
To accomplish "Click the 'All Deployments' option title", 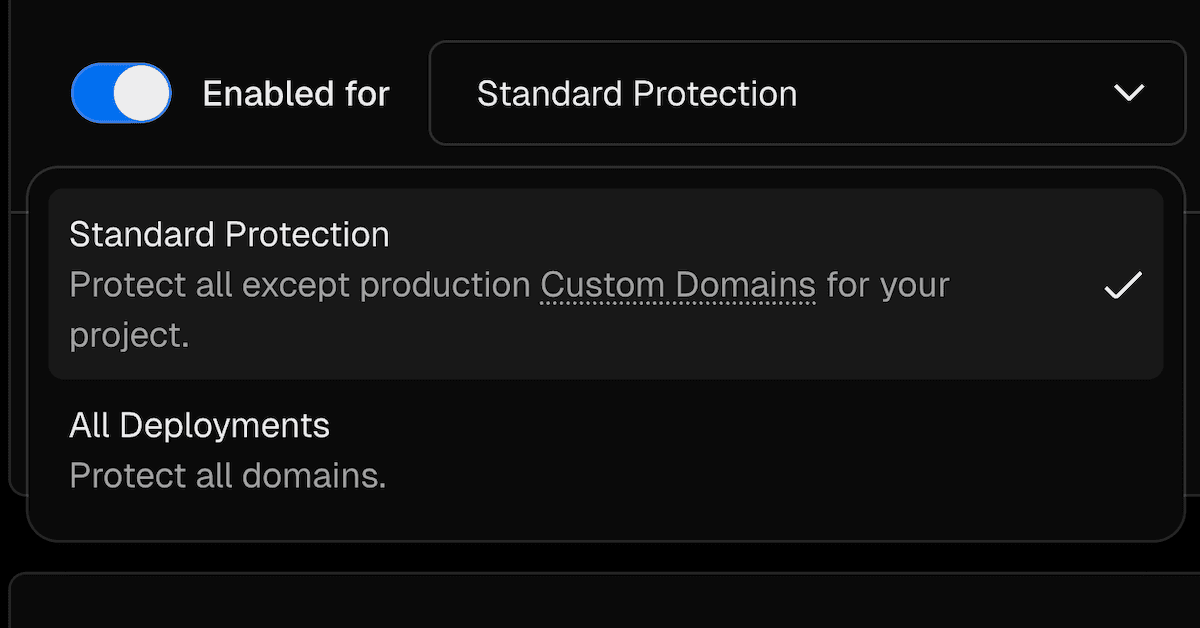I will pyautogui.click(x=199, y=426).
